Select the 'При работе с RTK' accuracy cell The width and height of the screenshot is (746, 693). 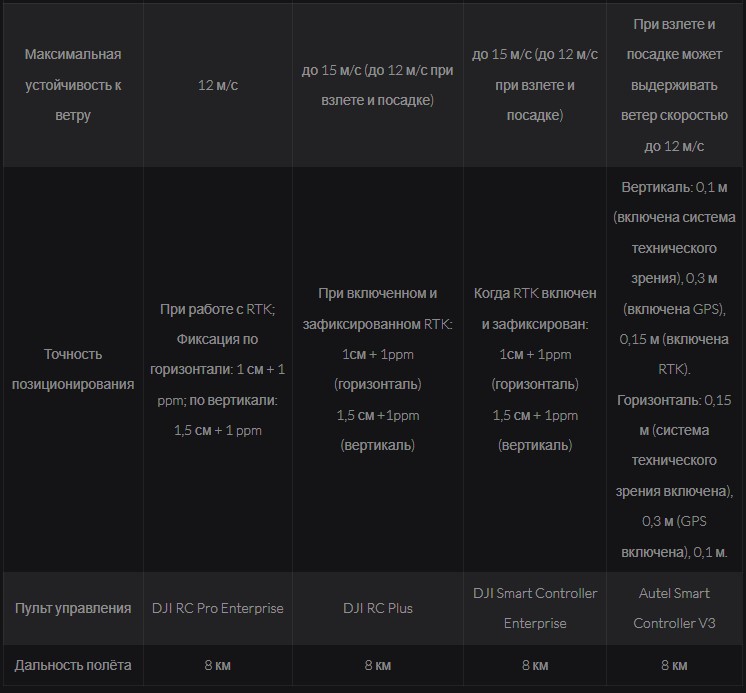point(217,369)
